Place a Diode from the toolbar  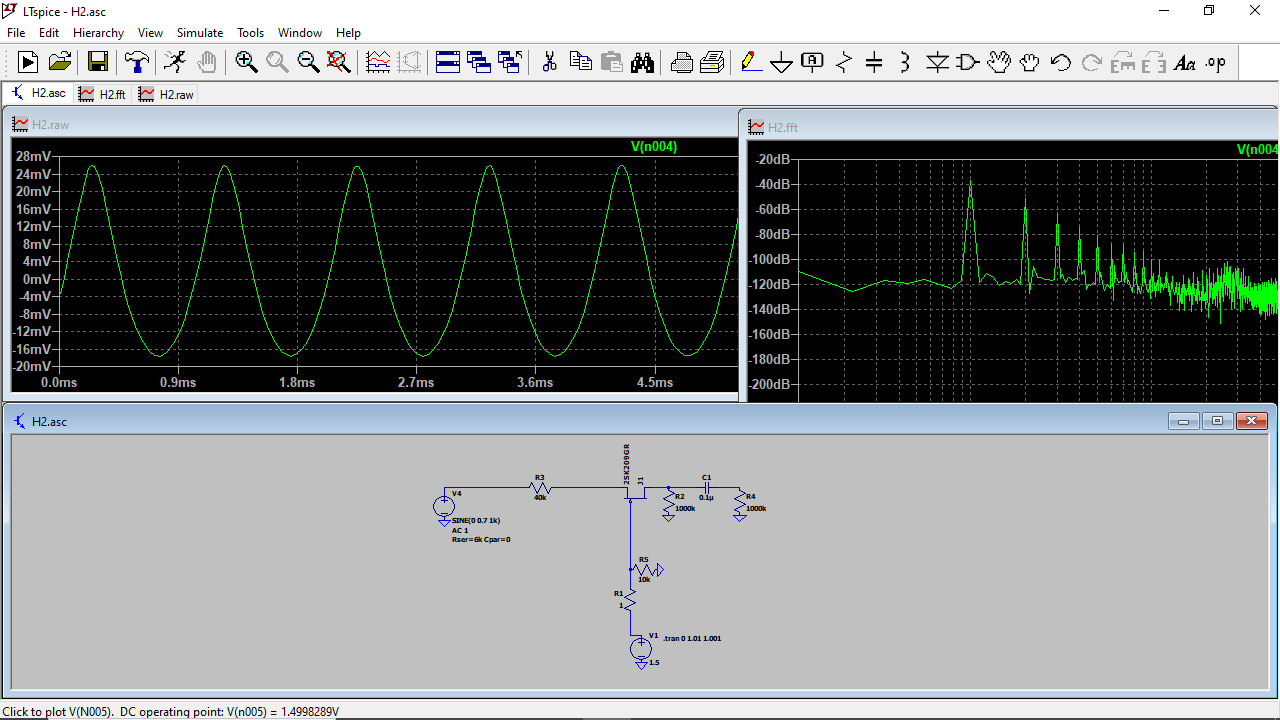tap(937, 62)
